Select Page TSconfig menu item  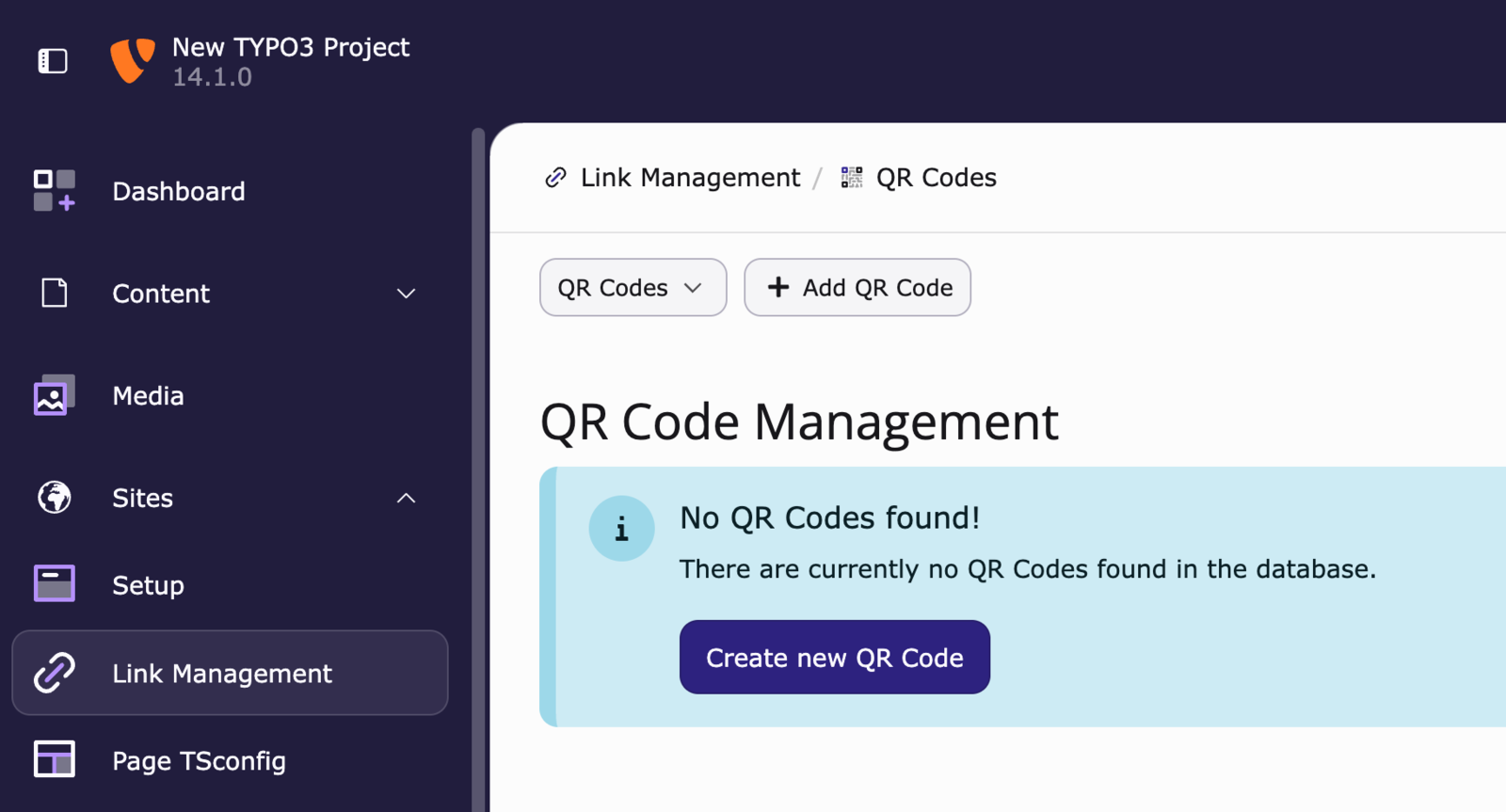click(x=199, y=761)
